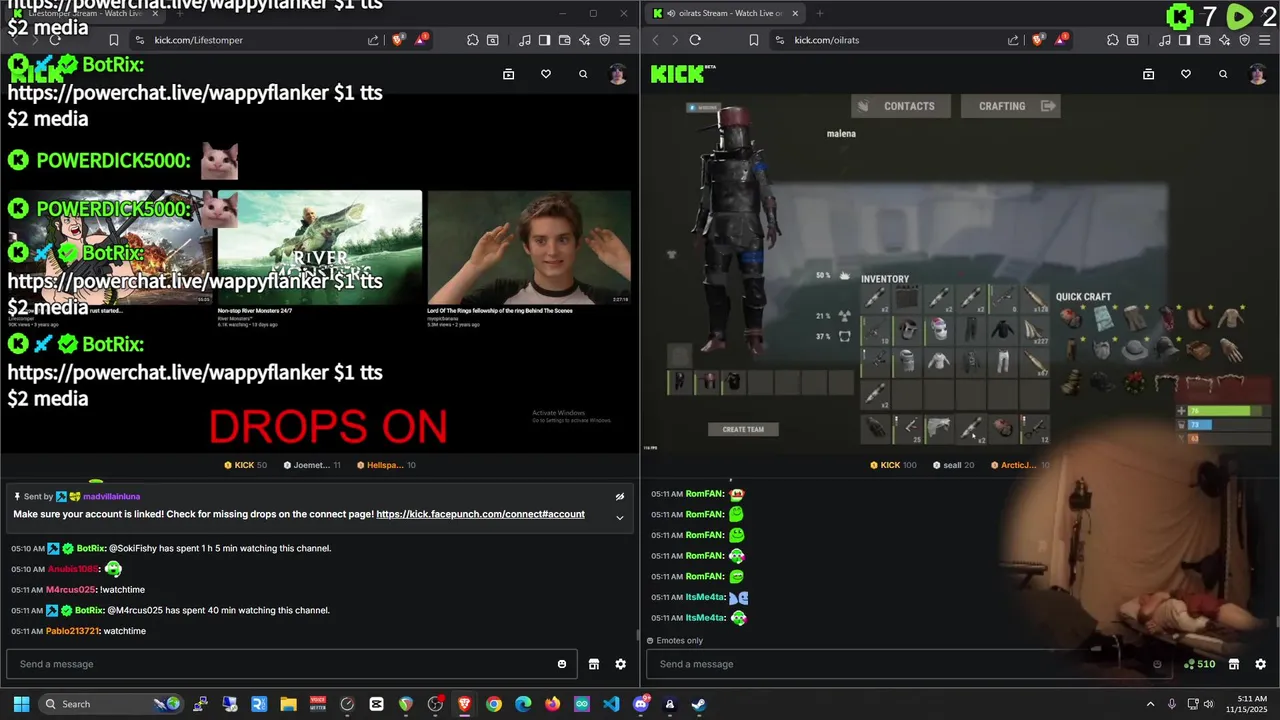1280x720 pixels.
Task: Open Windows Start menu
Action: (21, 704)
